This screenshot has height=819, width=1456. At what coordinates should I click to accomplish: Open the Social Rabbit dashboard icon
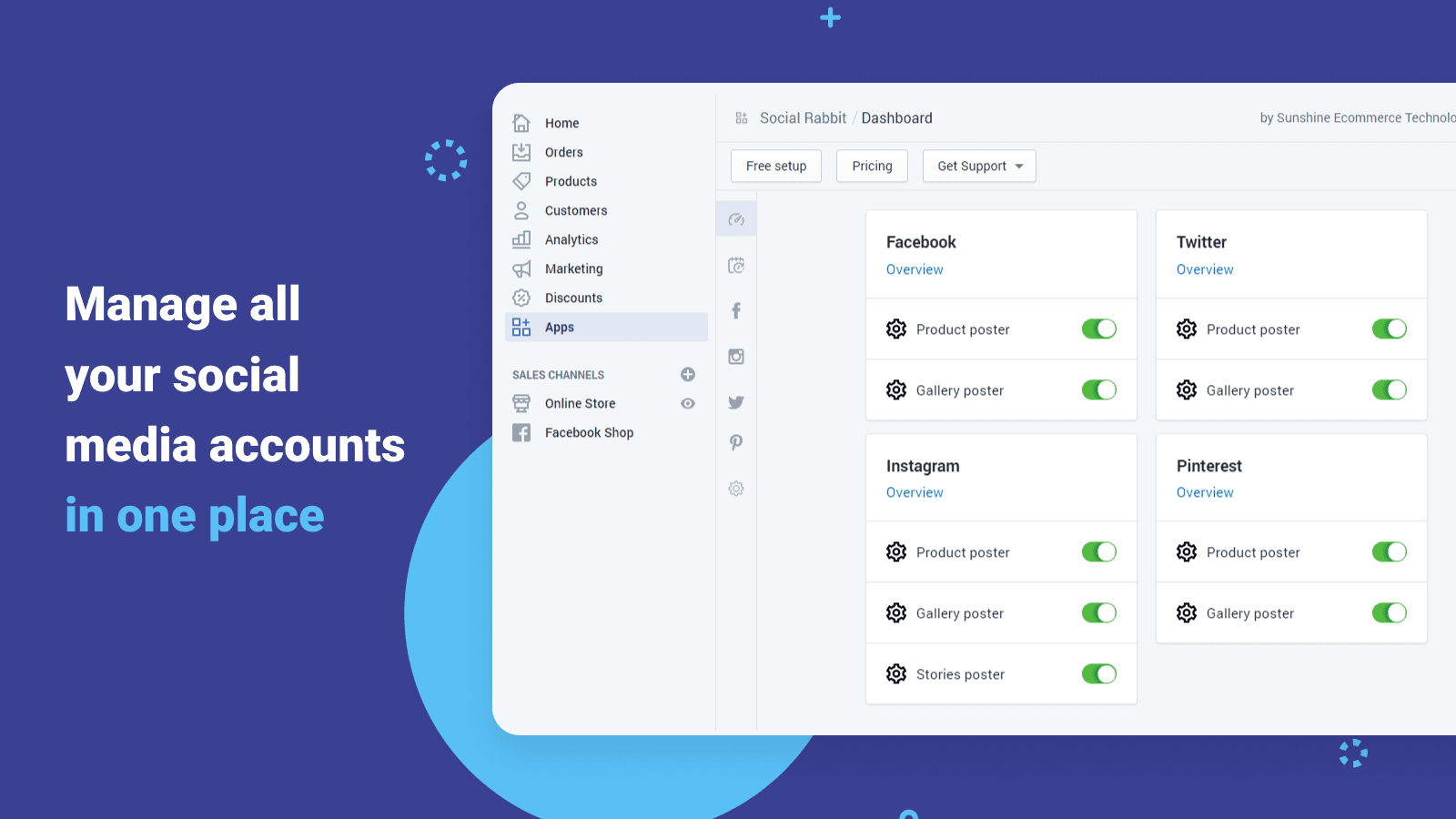pos(735,218)
